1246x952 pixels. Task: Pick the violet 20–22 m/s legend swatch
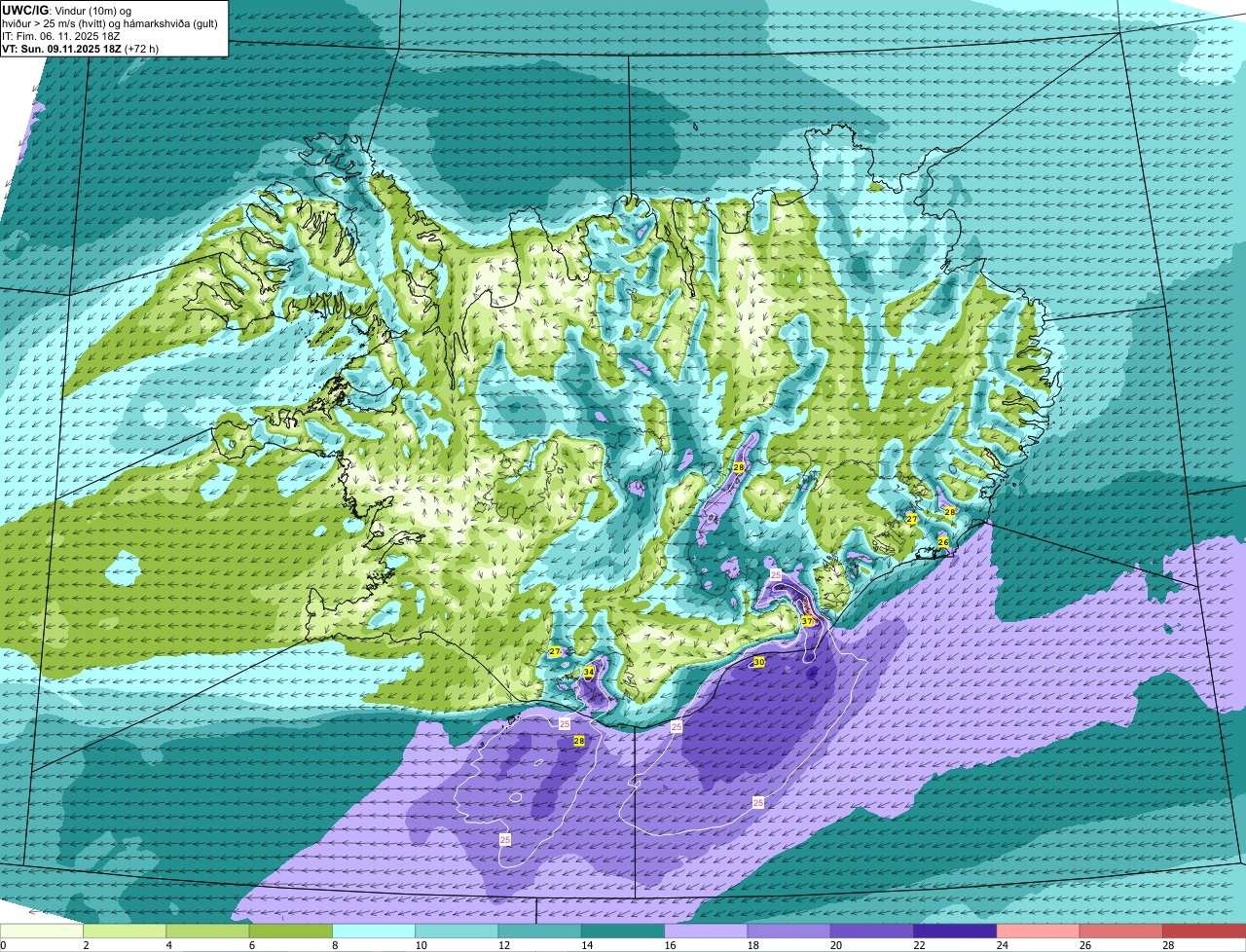coord(872,932)
